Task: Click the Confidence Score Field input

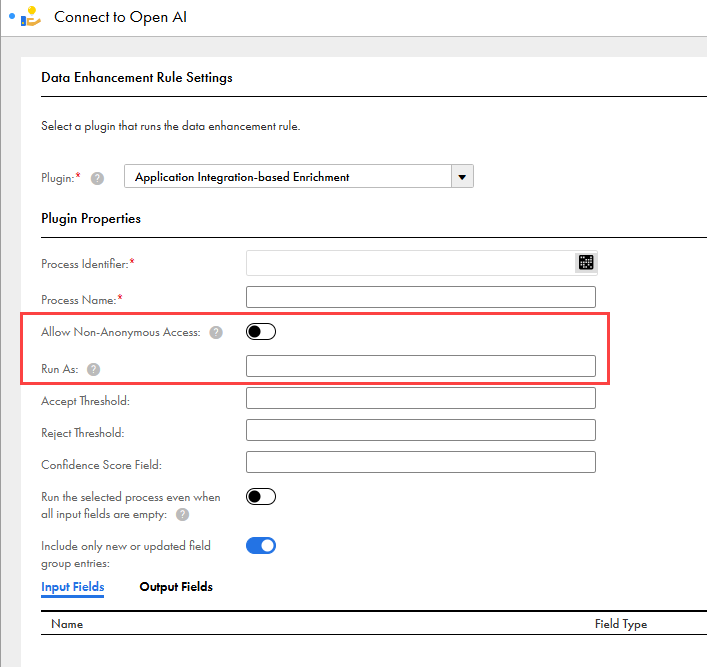Action: 421,462
